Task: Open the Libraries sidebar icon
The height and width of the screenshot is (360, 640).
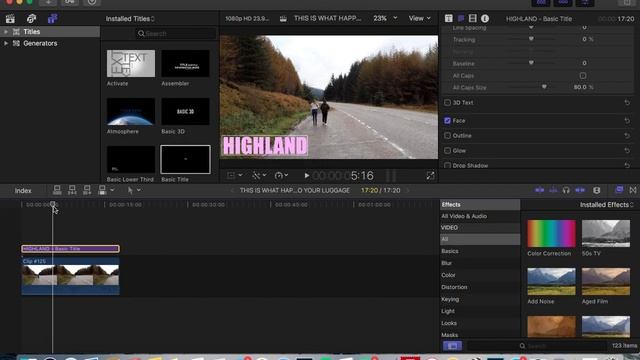Action: pos(10,19)
